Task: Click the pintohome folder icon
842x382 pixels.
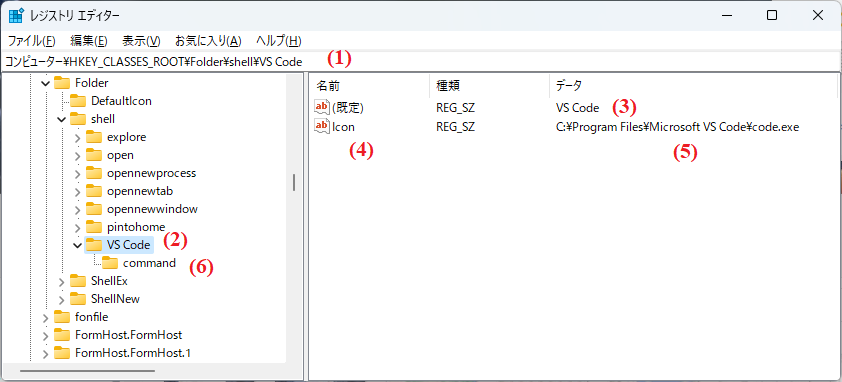Action: [94, 227]
